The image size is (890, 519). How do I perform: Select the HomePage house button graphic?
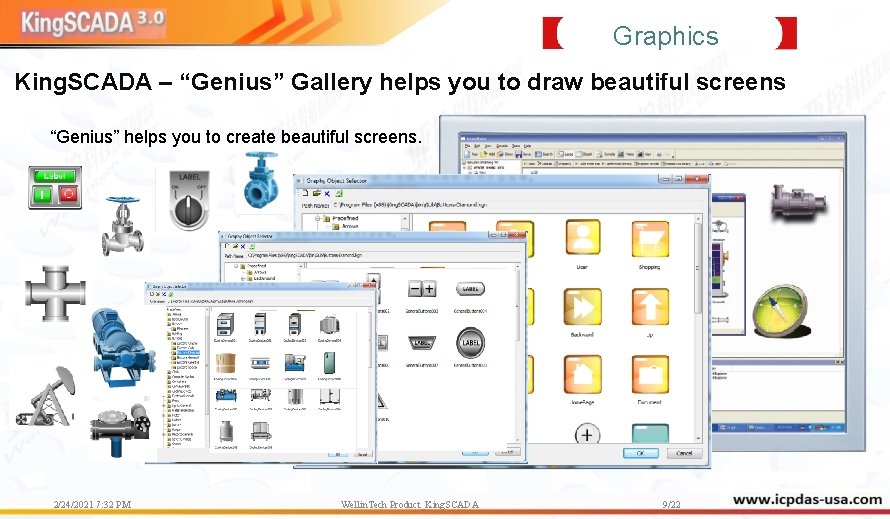pos(582,375)
